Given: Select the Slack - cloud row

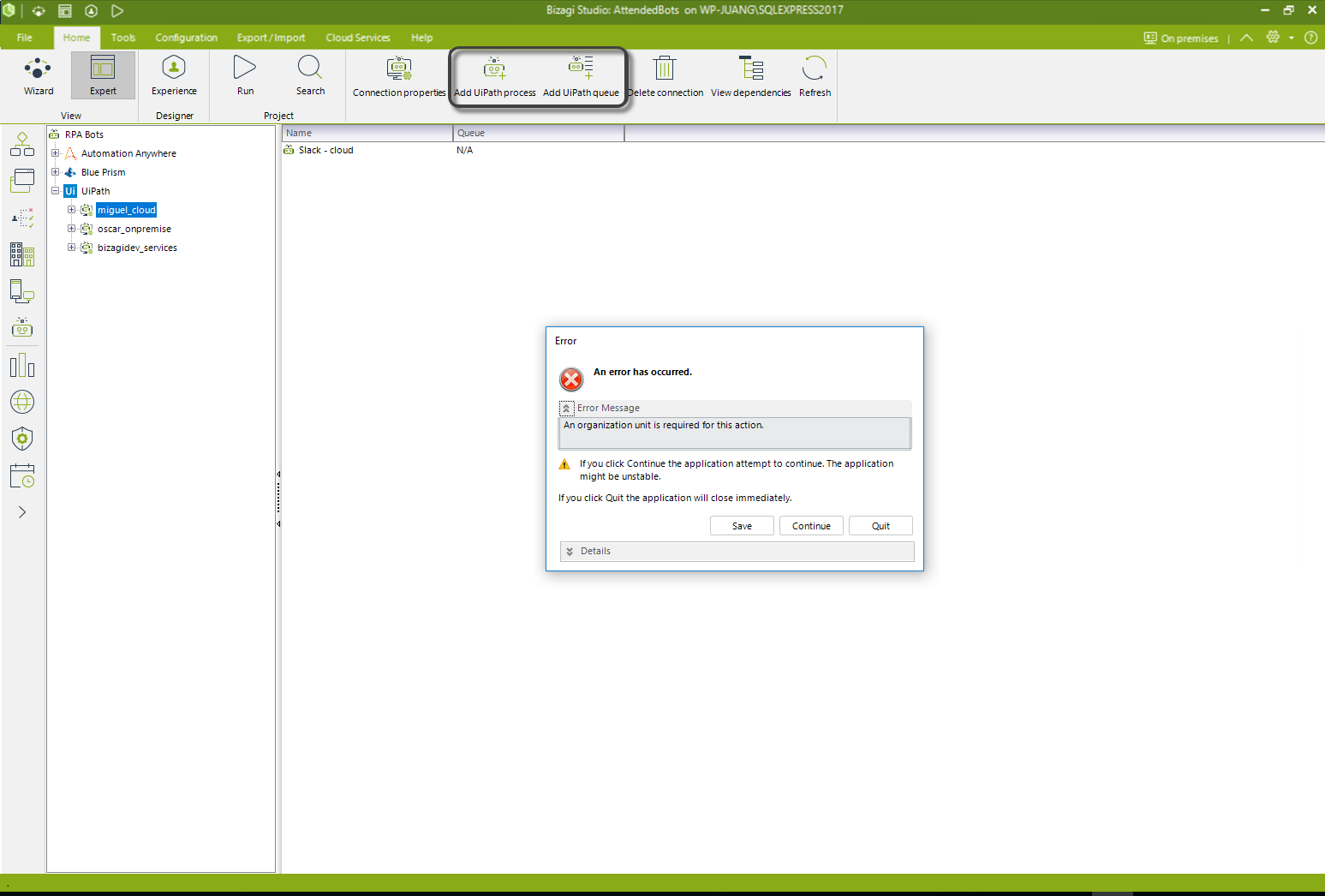Looking at the screenshot, I should (325, 150).
